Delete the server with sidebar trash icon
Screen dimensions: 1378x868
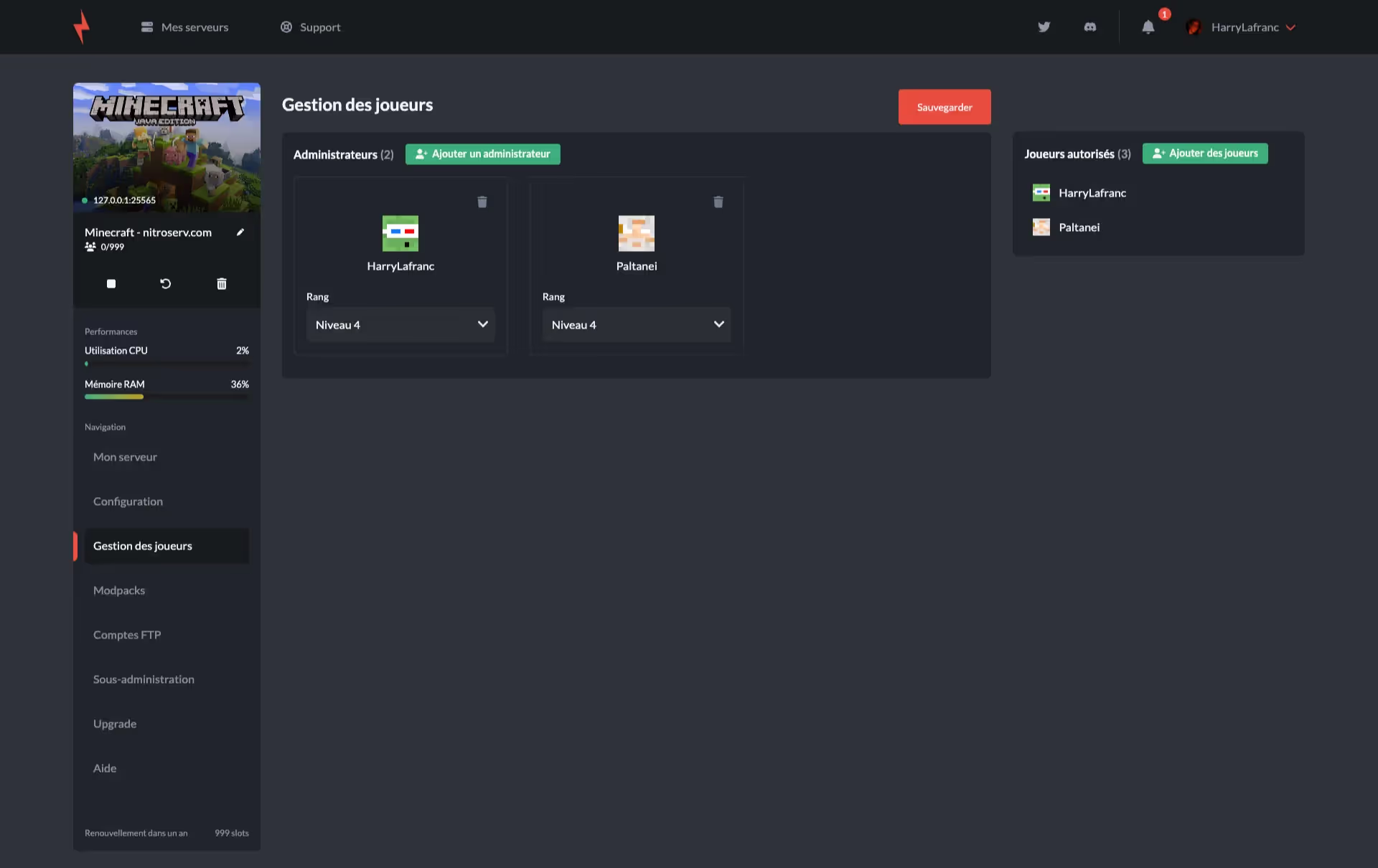pyautogui.click(x=222, y=283)
